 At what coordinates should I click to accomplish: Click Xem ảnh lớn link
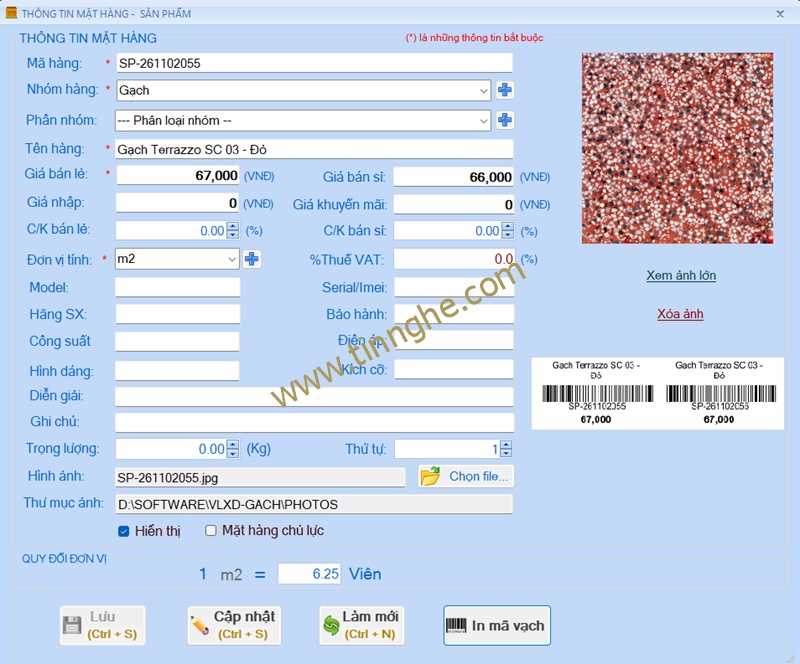[680, 275]
